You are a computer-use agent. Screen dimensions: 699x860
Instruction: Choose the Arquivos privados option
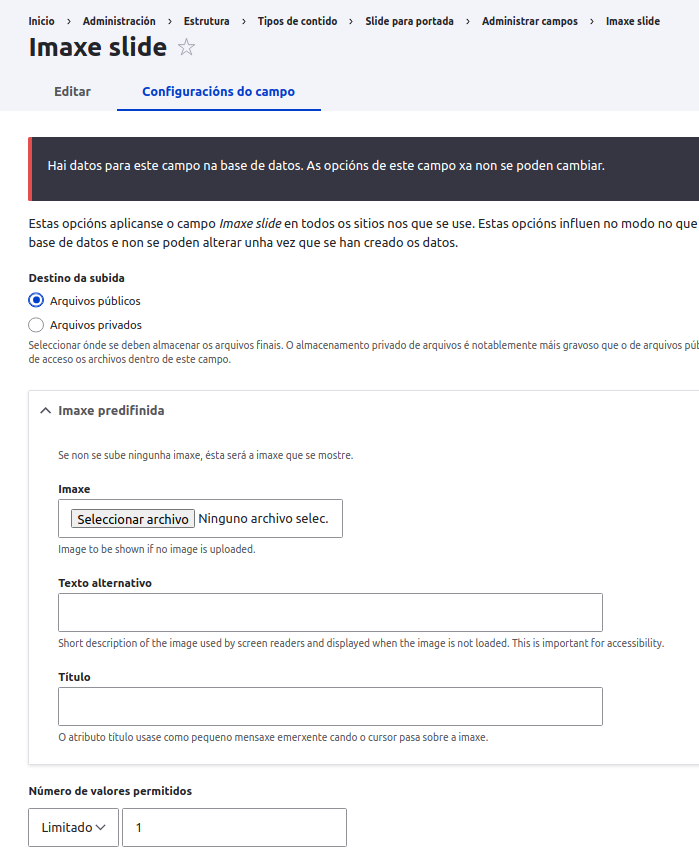tap(37, 324)
